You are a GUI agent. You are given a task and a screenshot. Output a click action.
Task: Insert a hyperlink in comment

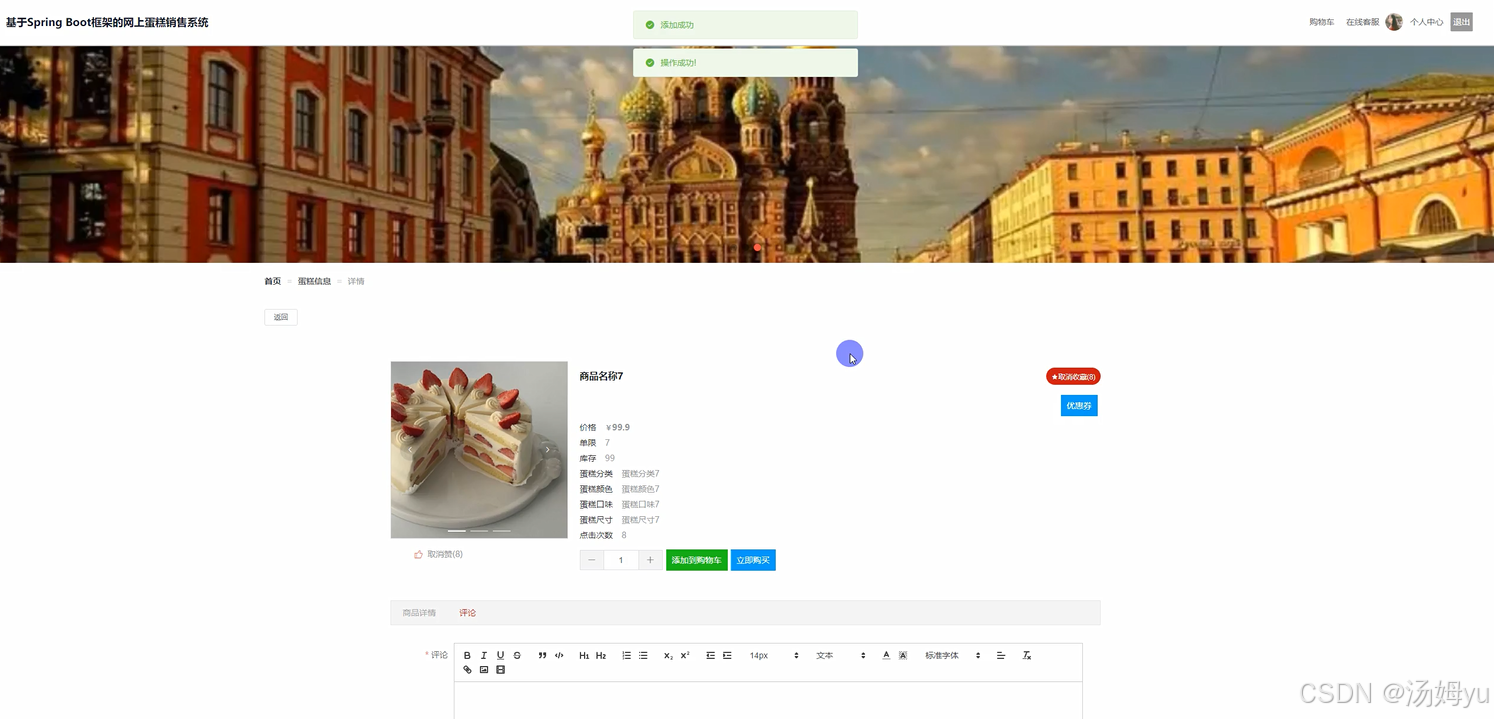pos(467,670)
